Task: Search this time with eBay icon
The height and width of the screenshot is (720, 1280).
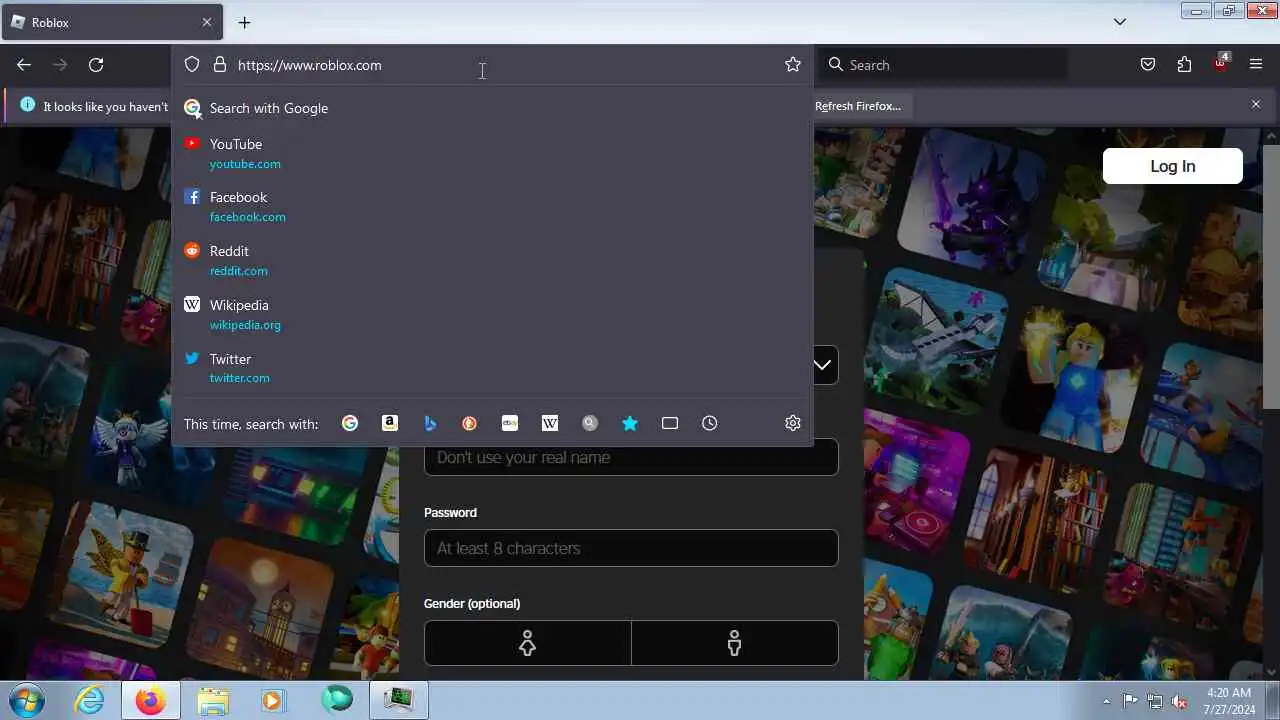Action: (x=510, y=423)
